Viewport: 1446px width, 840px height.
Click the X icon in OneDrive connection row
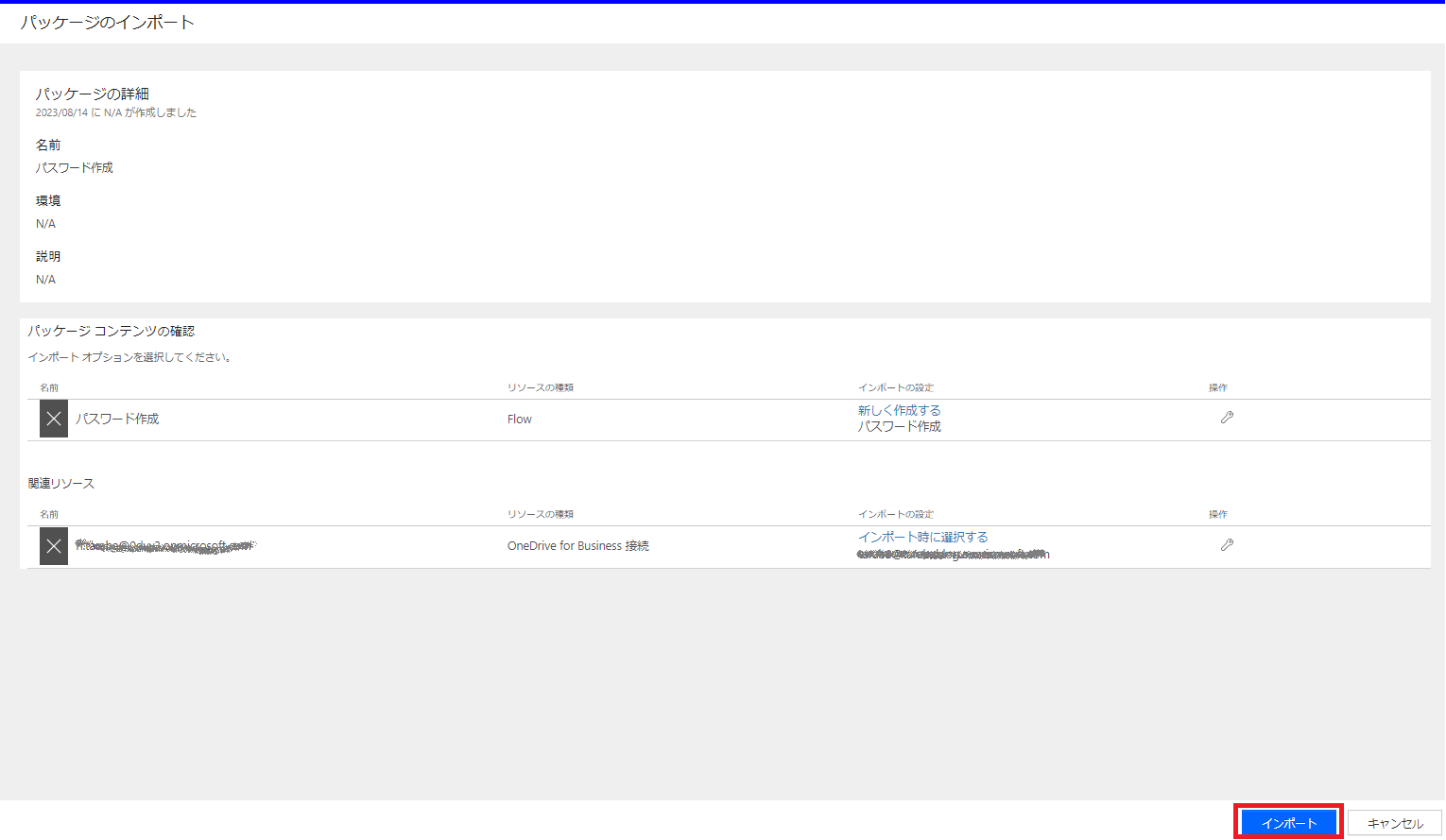pyautogui.click(x=54, y=546)
